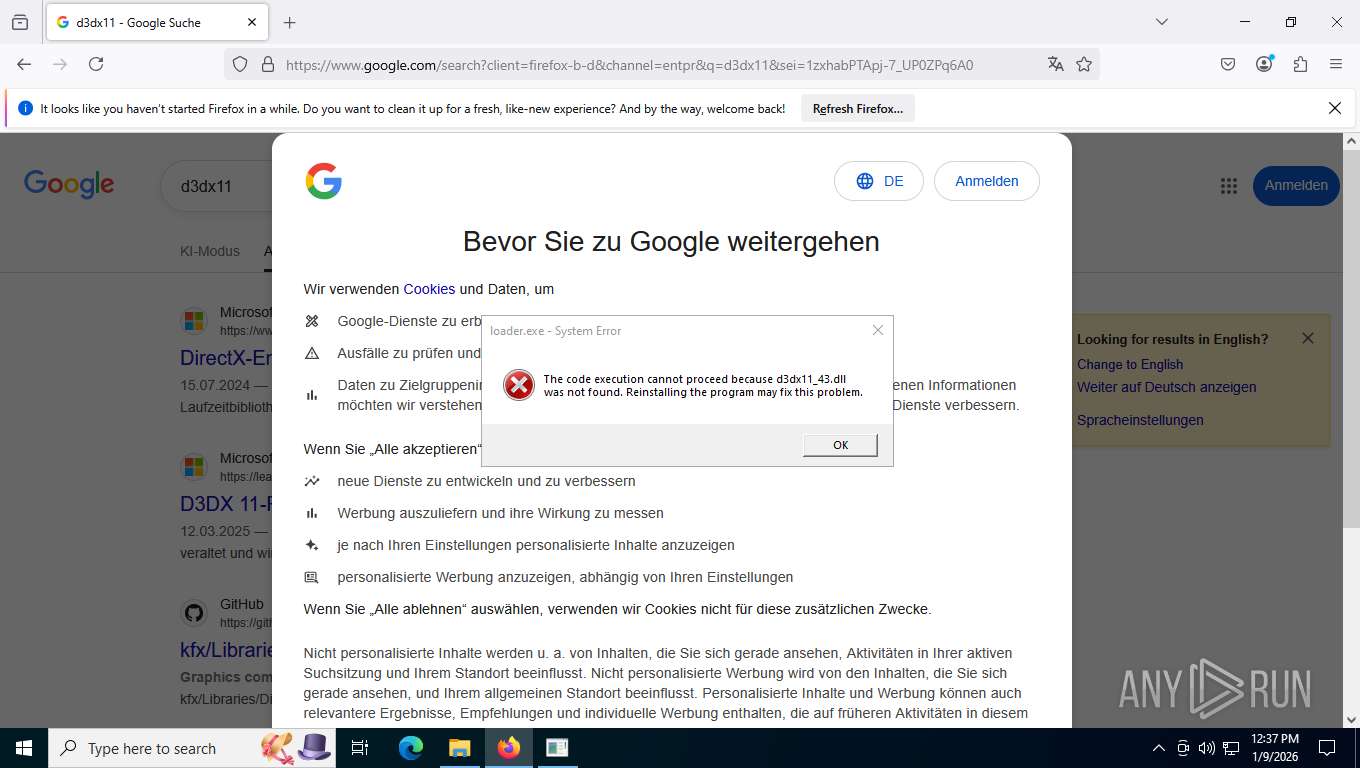Viewport: 1360px width, 768px height.
Task: Dismiss the Firefox refresh notification bar
Action: pyautogui.click(x=1334, y=108)
